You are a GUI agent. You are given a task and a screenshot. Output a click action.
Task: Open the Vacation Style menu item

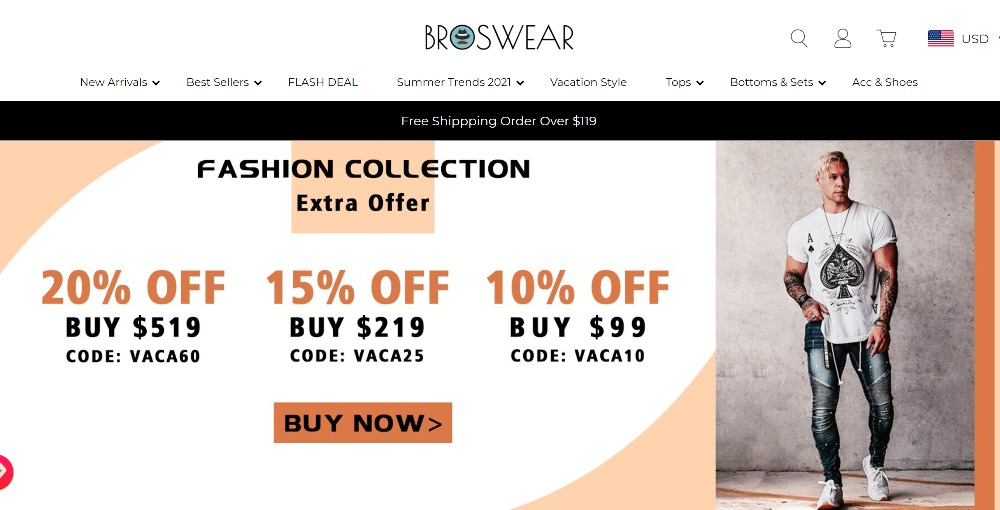pyautogui.click(x=588, y=82)
